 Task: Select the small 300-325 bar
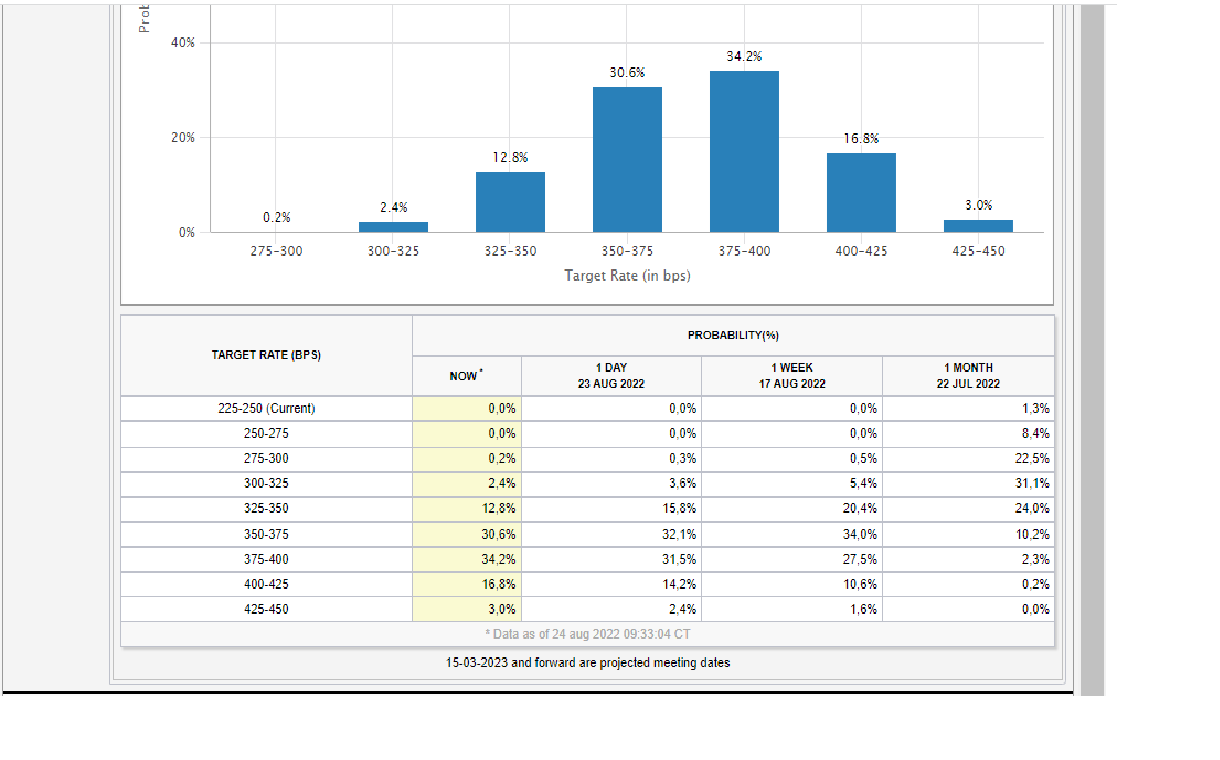pos(393,227)
